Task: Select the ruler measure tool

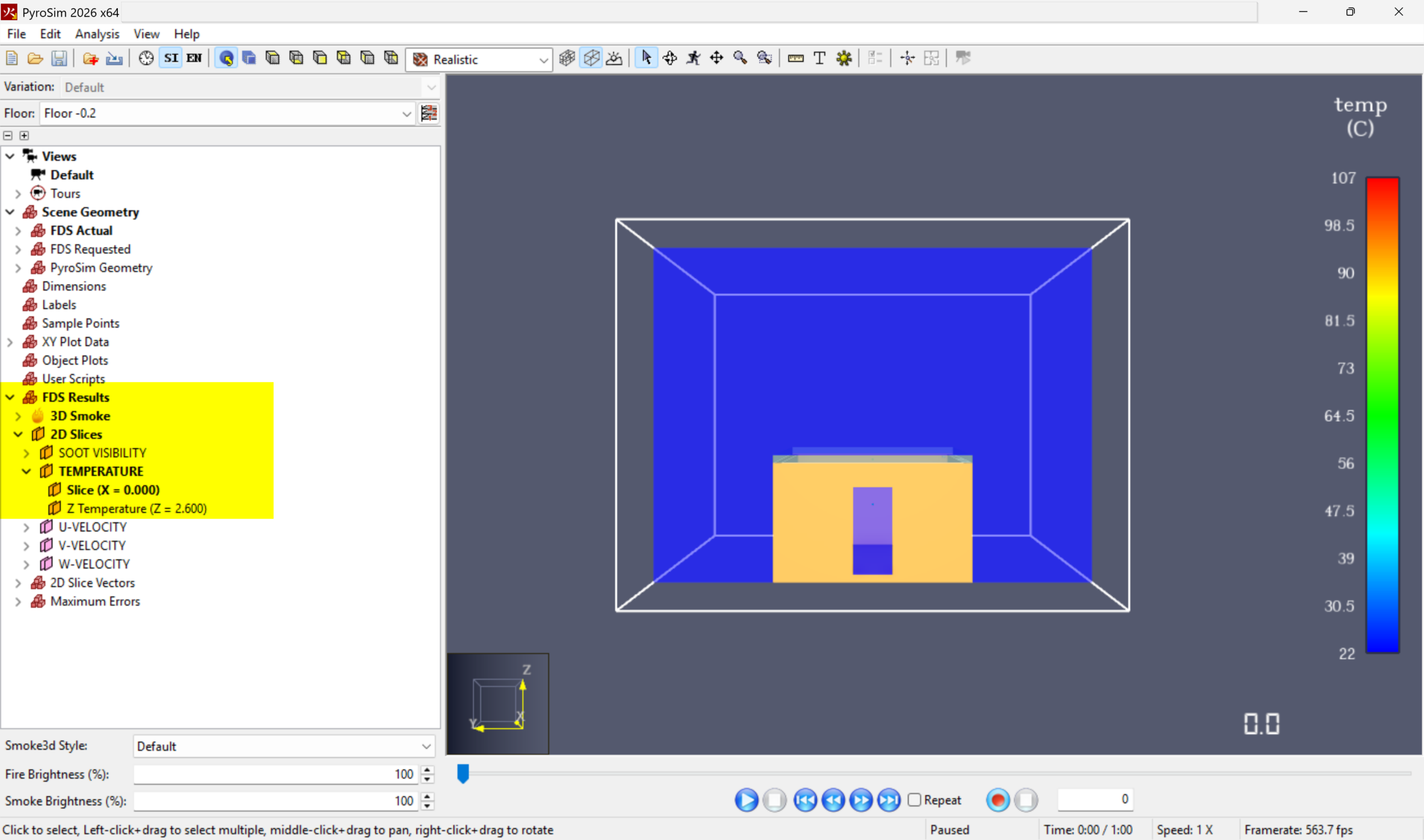Action: click(x=795, y=58)
